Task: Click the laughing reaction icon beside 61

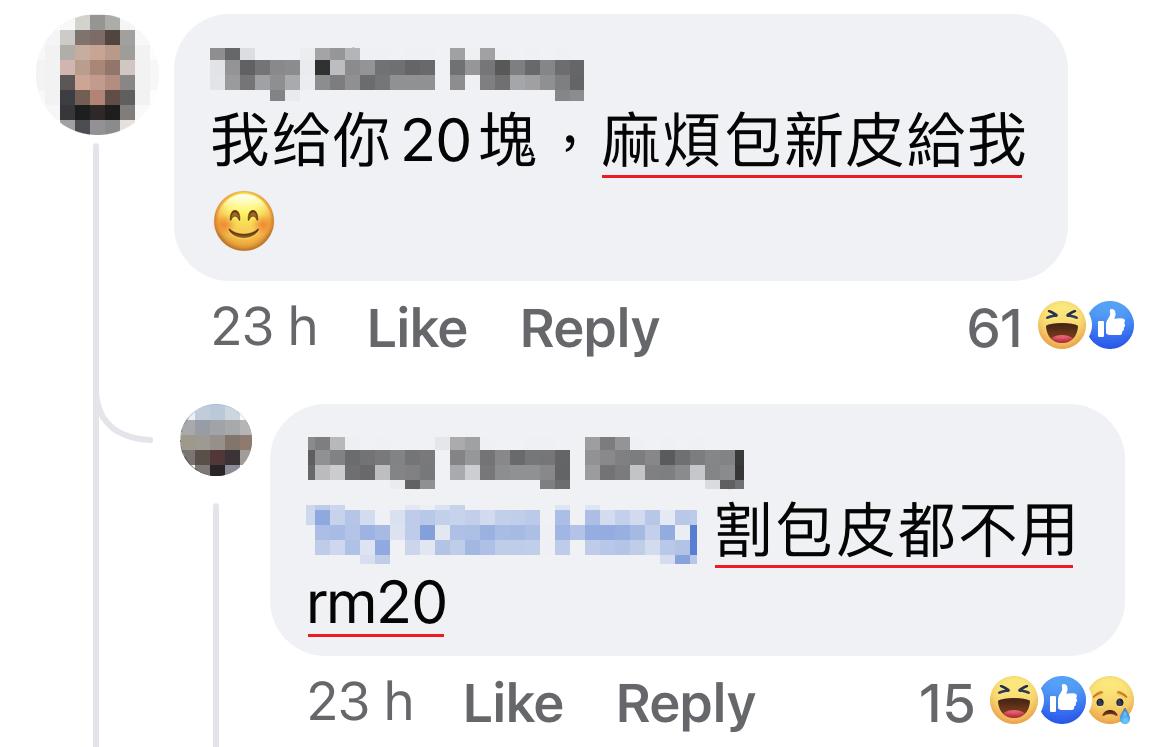Action: pyautogui.click(x=1062, y=325)
